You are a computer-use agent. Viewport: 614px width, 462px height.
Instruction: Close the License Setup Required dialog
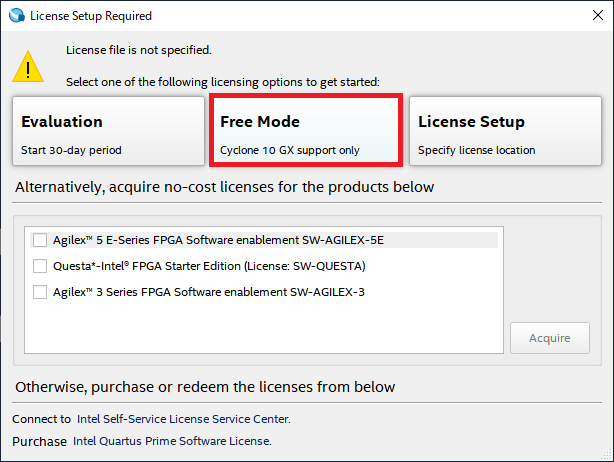(x=598, y=15)
